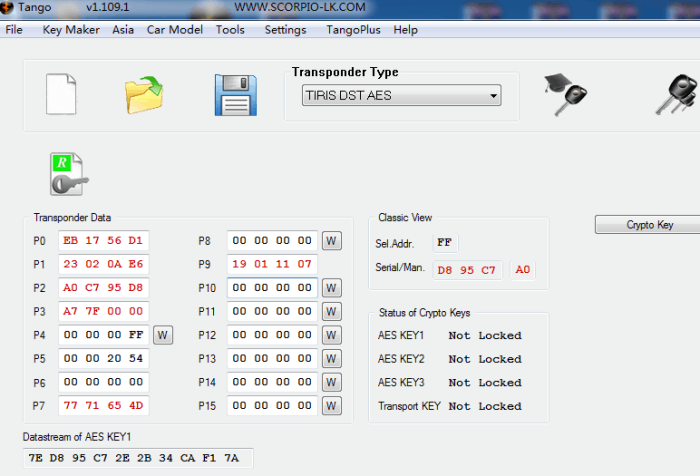Open the Car Model menu
Screen dimensions: 700x476
click(175, 30)
